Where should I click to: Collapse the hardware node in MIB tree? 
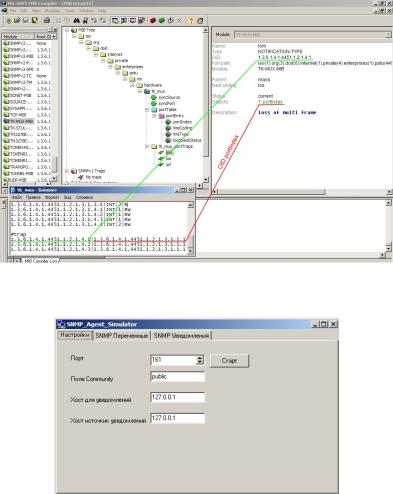click(132, 85)
